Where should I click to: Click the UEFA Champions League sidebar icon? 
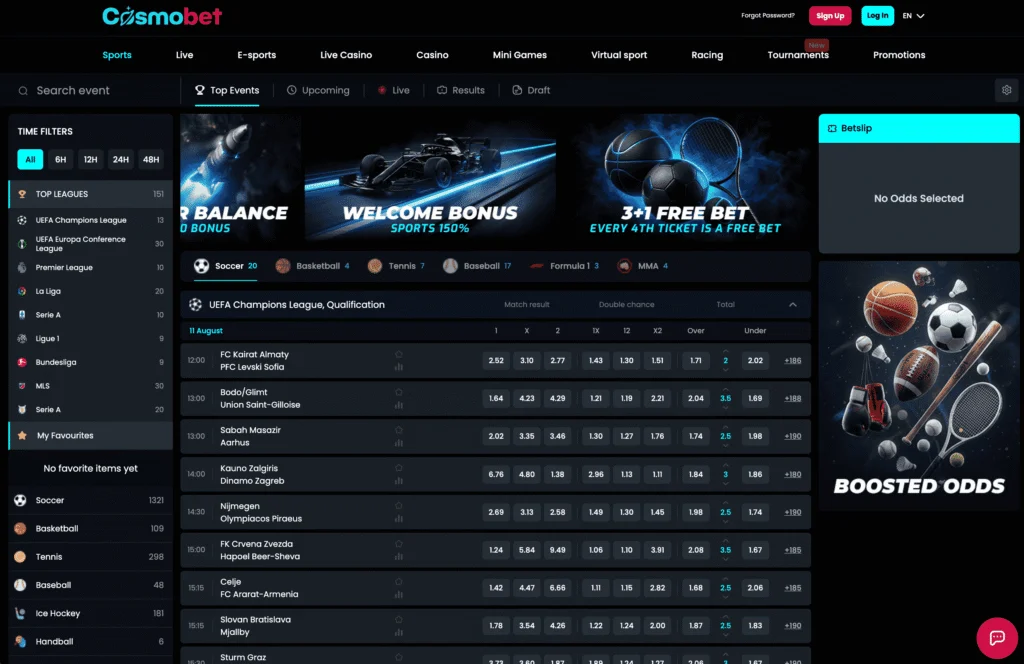pos(22,220)
